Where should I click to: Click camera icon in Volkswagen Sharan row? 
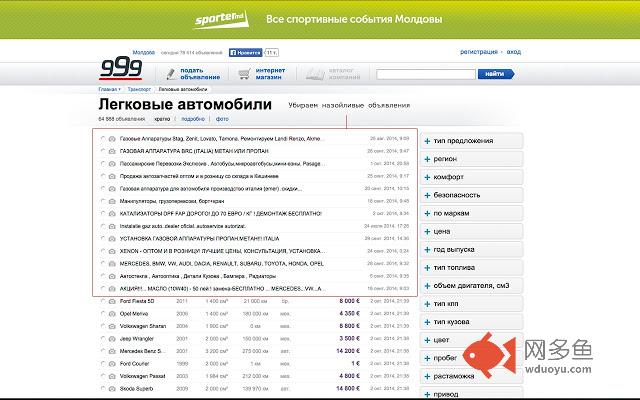pyautogui.click(x=112, y=326)
